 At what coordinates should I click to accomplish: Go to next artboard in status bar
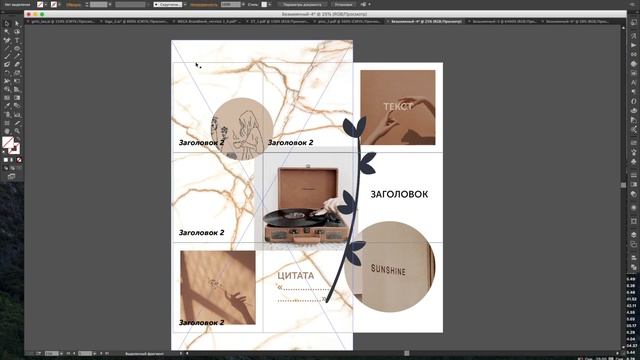pos(101,353)
